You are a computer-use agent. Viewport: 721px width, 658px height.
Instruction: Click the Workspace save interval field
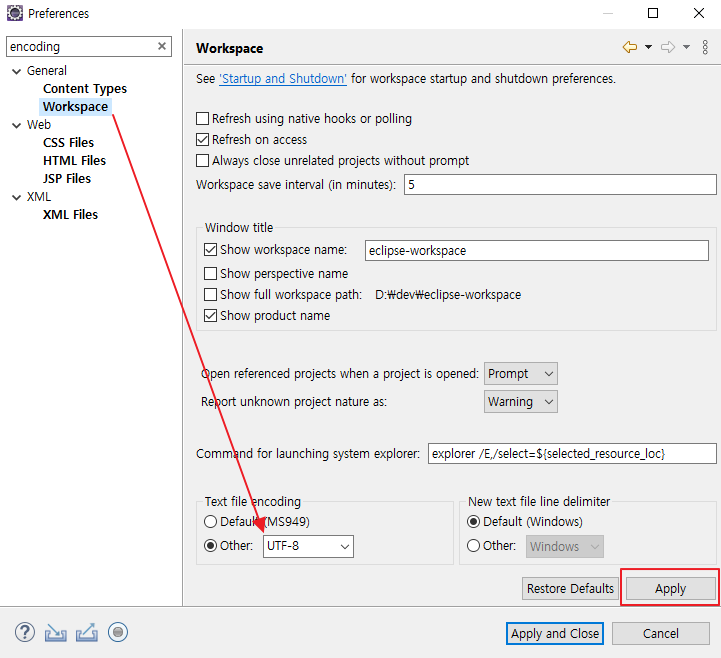click(x=560, y=184)
